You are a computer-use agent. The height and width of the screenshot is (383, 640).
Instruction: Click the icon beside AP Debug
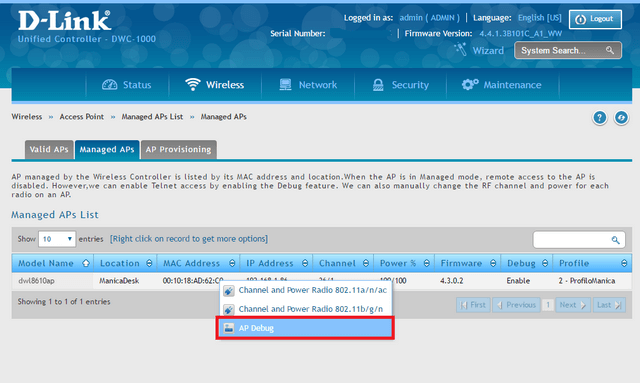tap(229, 328)
